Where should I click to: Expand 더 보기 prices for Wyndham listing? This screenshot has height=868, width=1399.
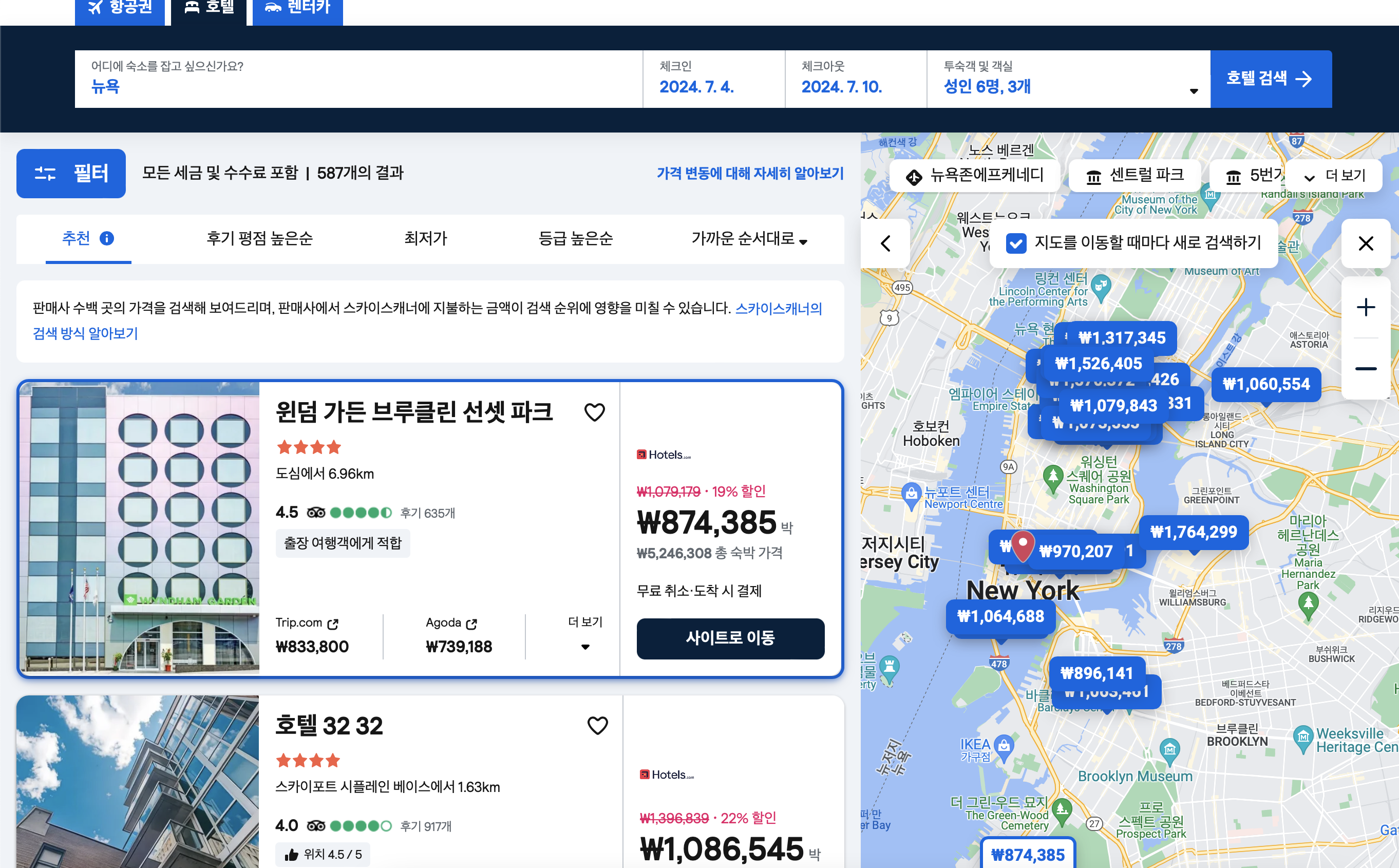point(585,634)
